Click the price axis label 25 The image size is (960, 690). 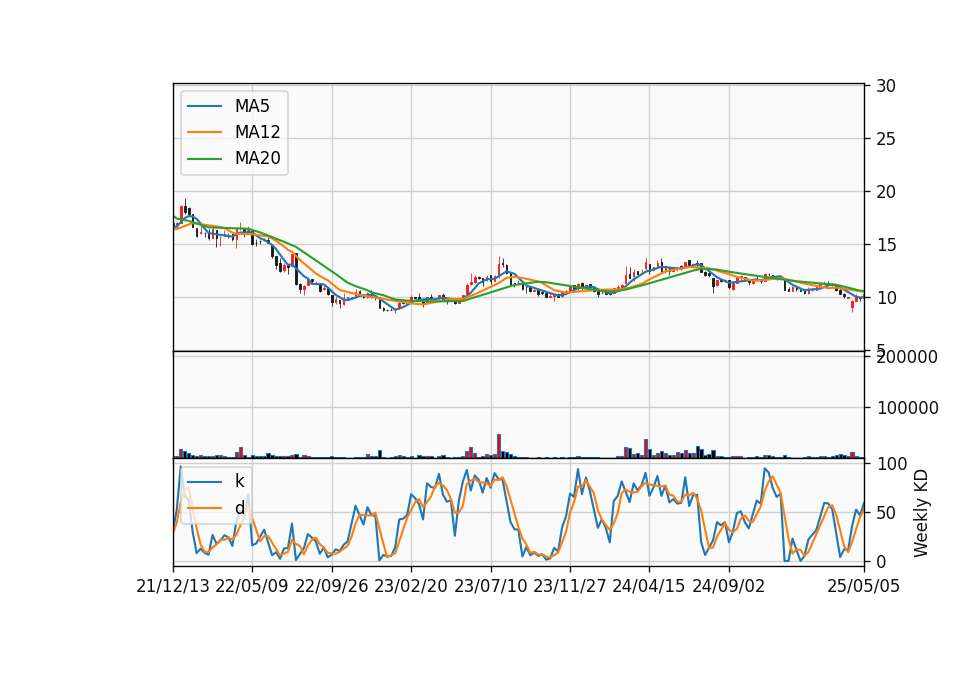click(886, 139)
